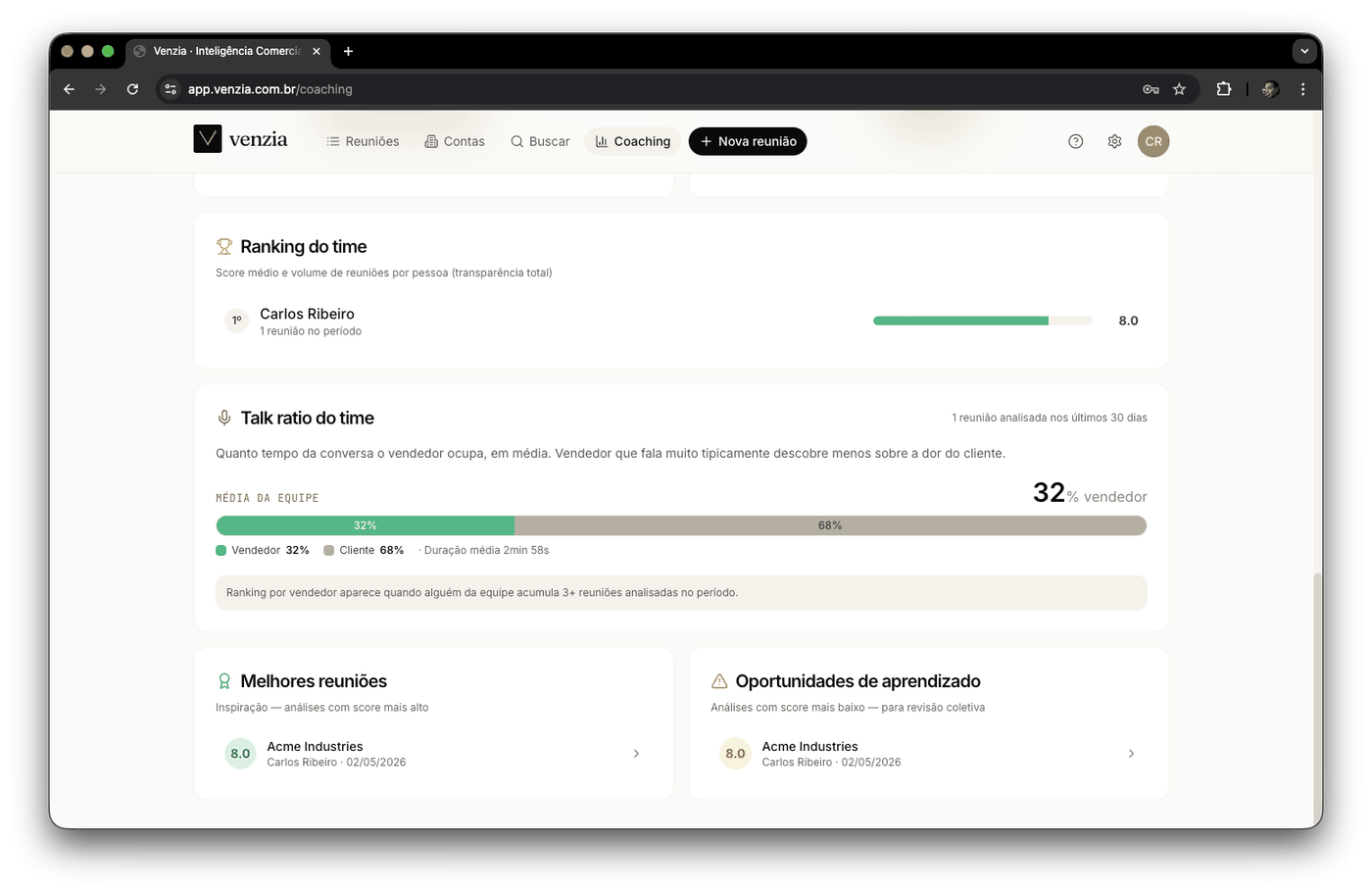Viewport: 1372px width, 894px height.
Task: Bookmark this page with star icon
Action: pyautogui.click(x=1179, y=89)
